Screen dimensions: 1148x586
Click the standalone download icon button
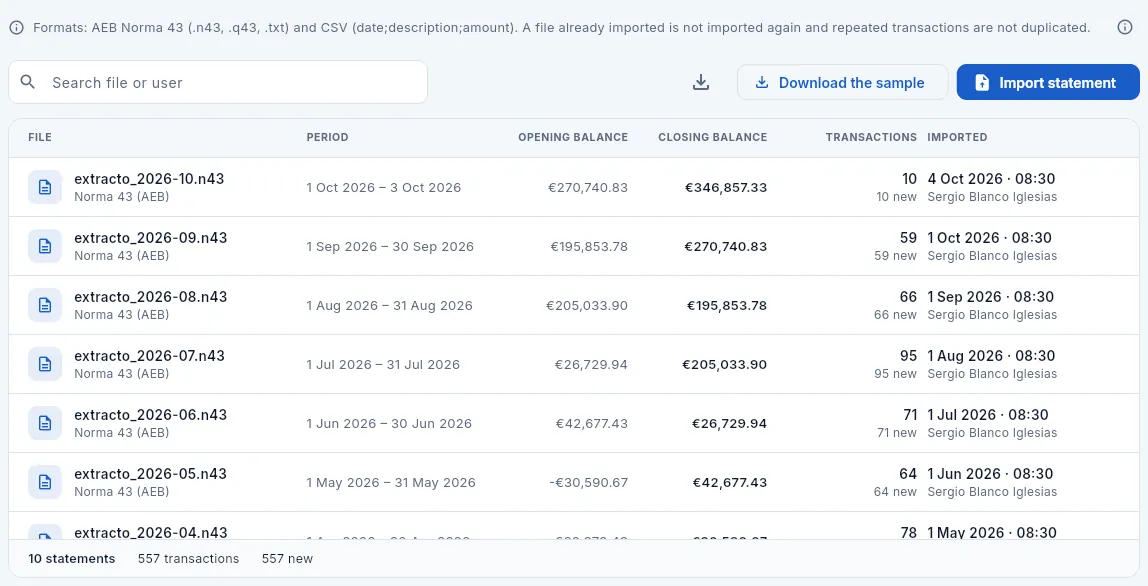(701, 82)
